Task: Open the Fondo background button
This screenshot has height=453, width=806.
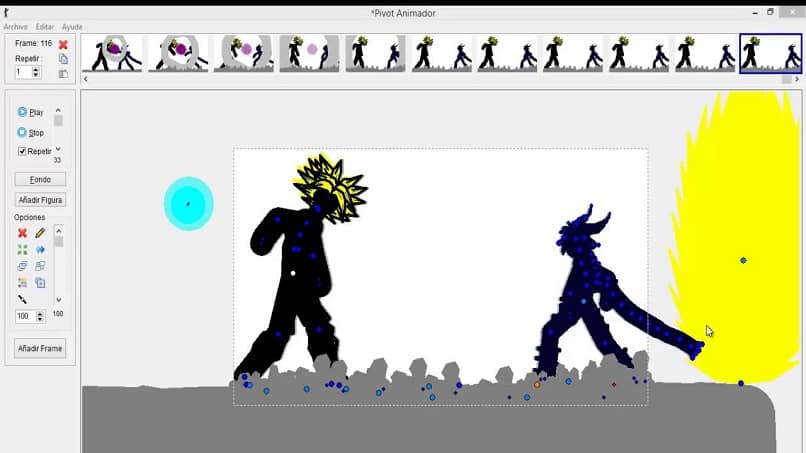Action: [40, 179]
